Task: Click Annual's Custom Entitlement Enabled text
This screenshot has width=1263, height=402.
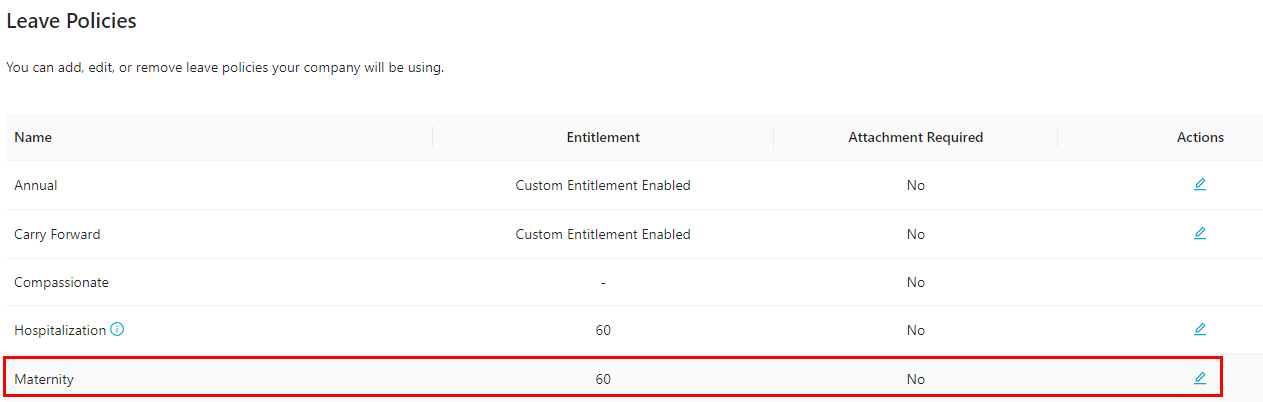Action: 602,186
